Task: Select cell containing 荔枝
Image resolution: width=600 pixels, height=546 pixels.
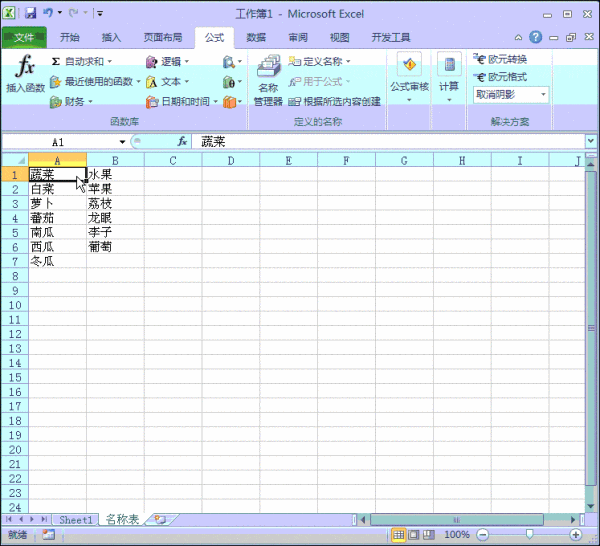Action: point(115,204)
